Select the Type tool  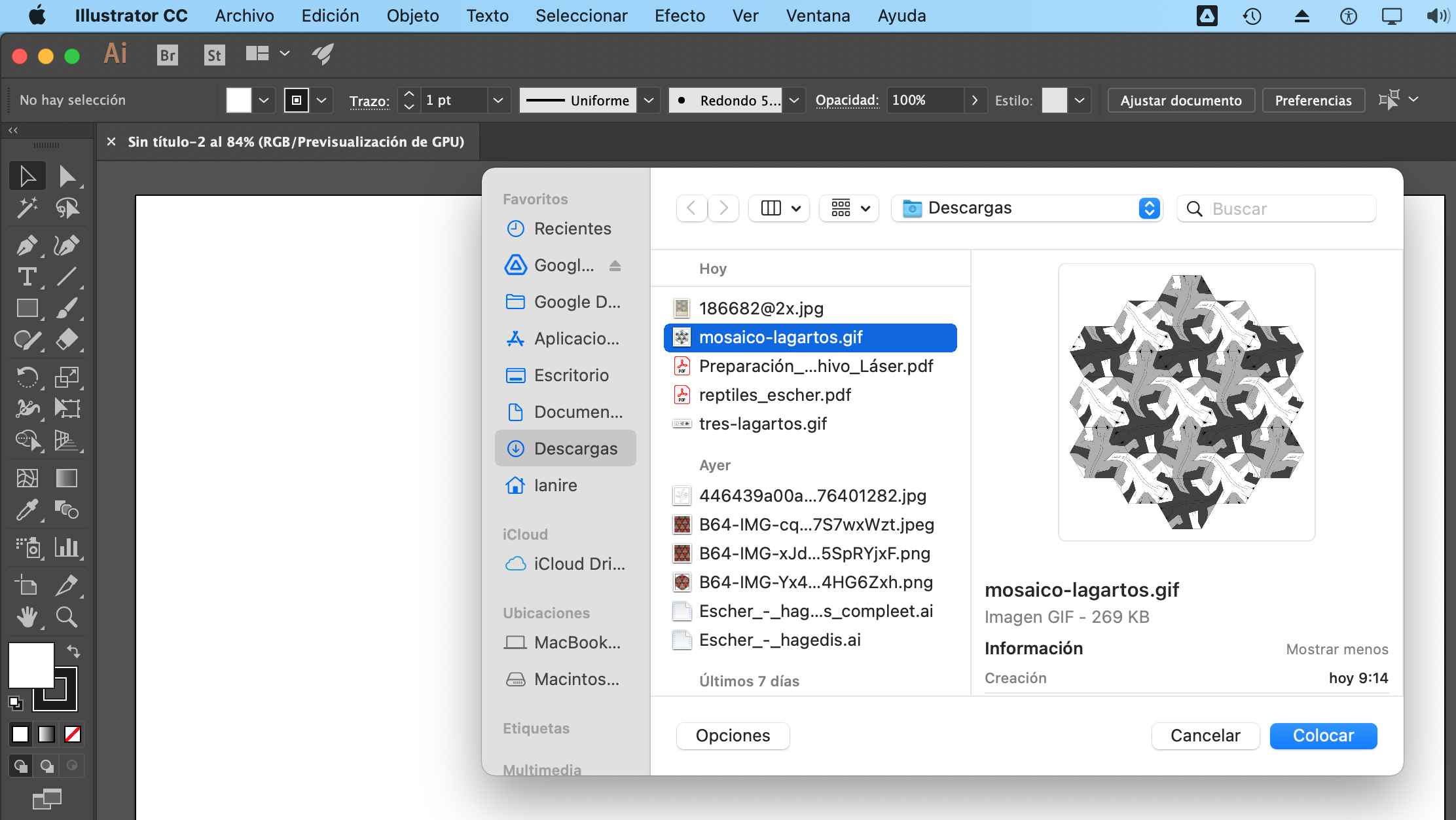coord(27,276)
